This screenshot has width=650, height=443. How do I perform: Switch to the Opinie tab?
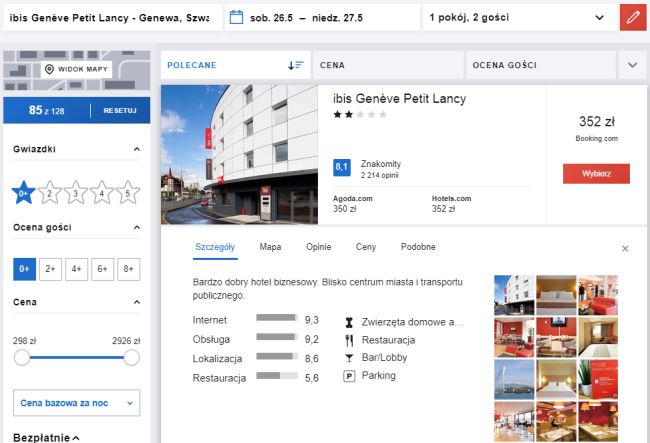[318, 247]
